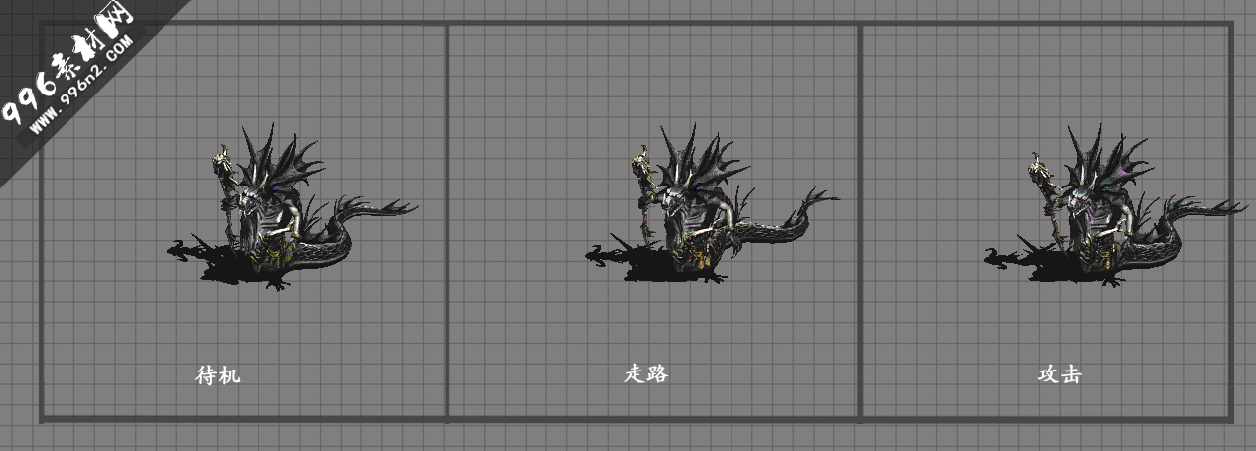Click the 攻击 label text
Image resolution: width=1256 pixels, height=451 pixels.
coord(1060,375)
